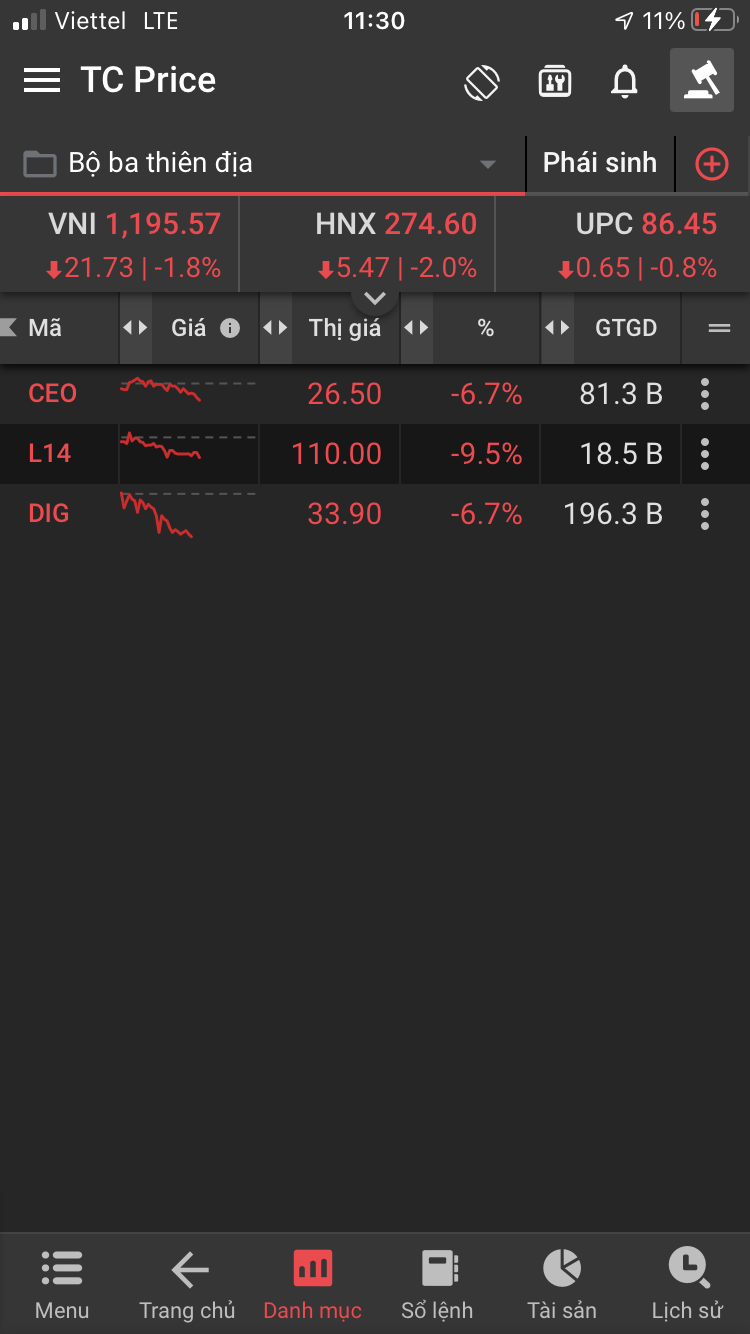This screenshot has height=1334, width=750.
Task: Expand the Bộ ba thiên địa watchlist dropdown
Action: pyautogui.click(x=487, y=164)
